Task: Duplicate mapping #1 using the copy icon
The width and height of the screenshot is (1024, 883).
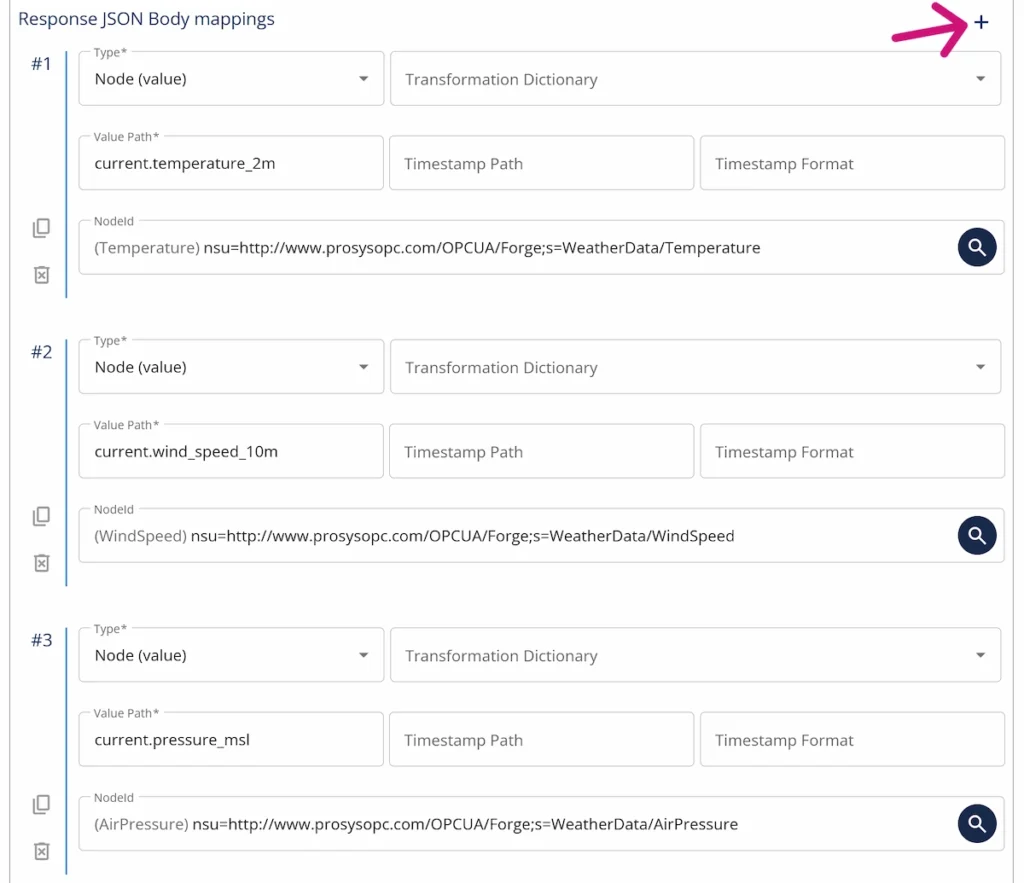Action: tap(40, 228)
